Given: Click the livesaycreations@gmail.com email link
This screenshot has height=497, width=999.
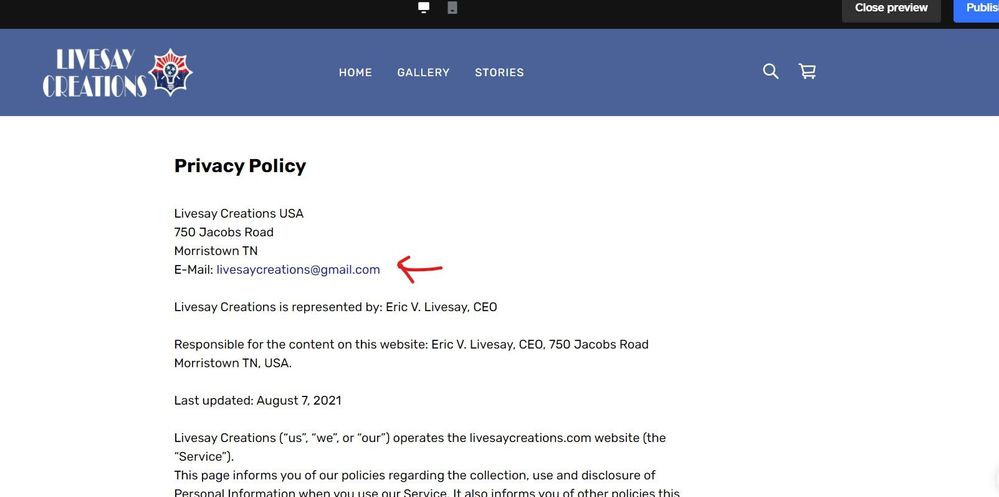Looking at the screenshot, I should pos(298,270).
